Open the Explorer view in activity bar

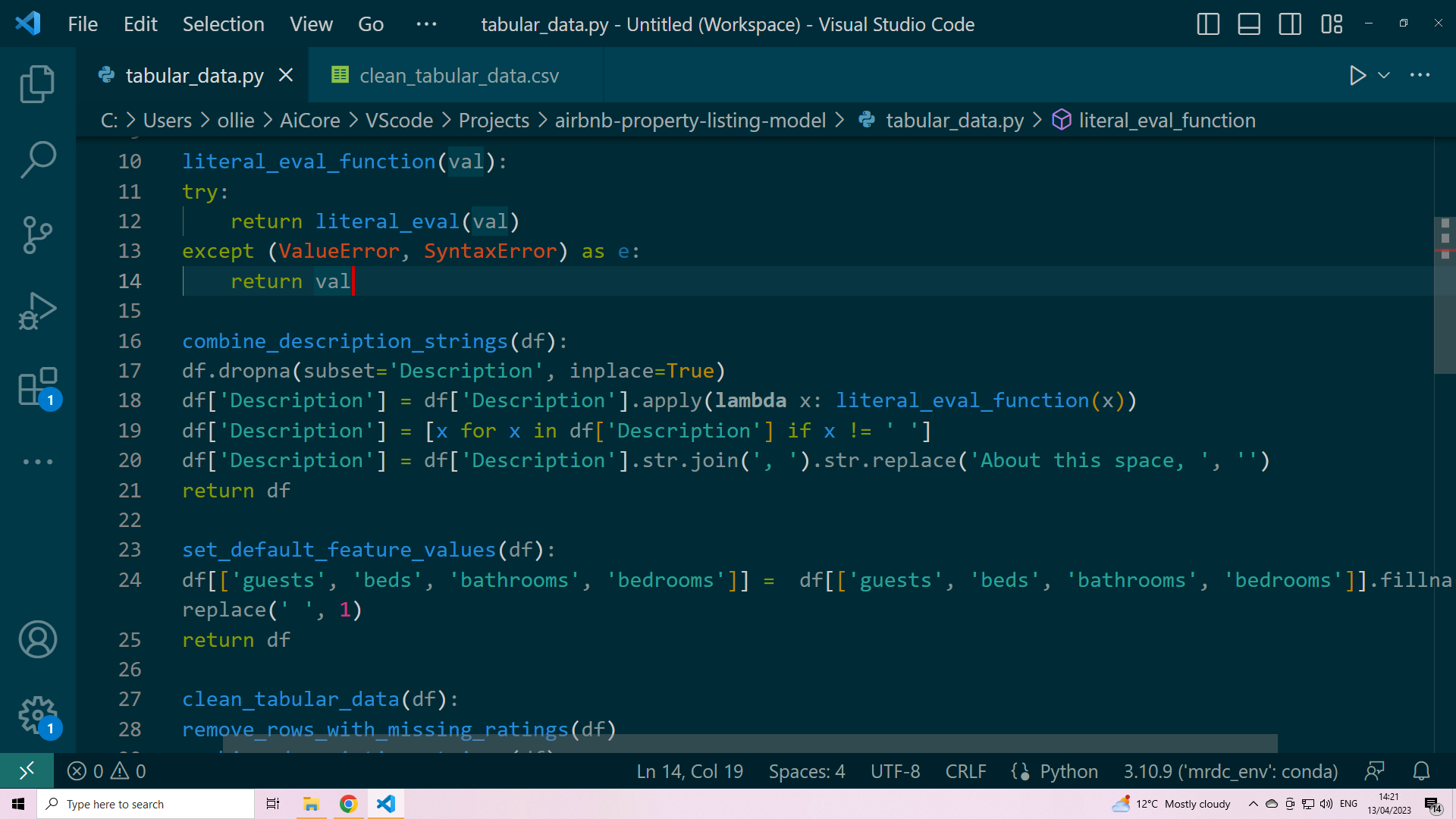click(37, 84)
